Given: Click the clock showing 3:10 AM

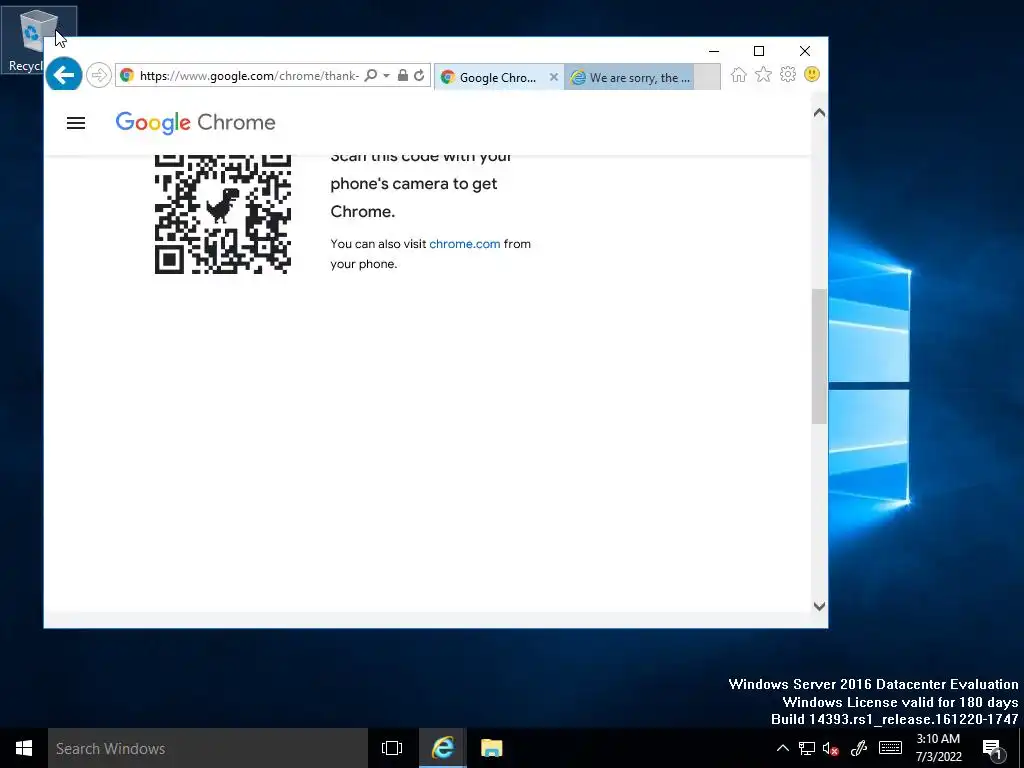Looking at the screenshot, I should point(938,748).
